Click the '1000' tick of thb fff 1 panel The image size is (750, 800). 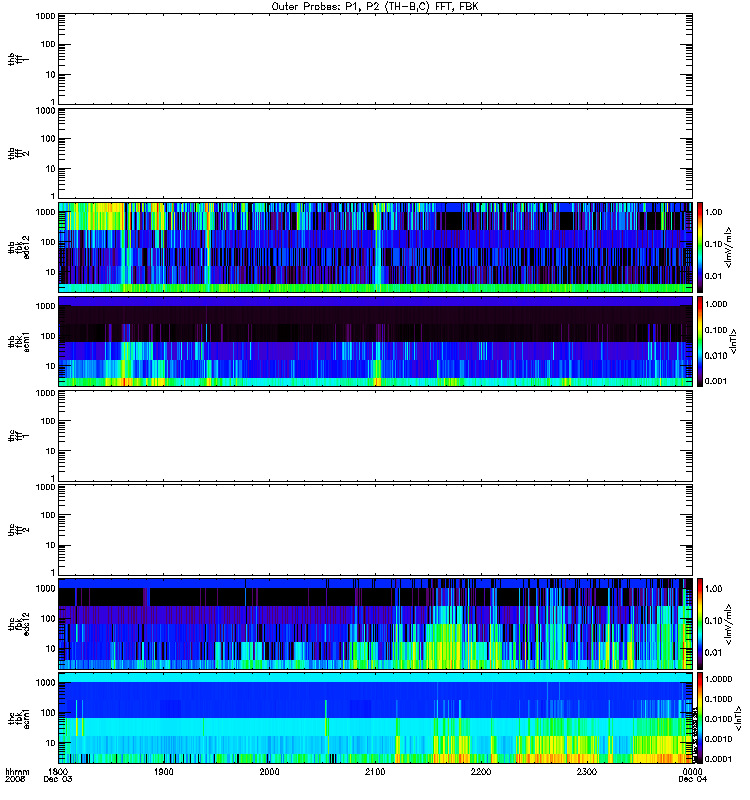[x=45, y=16]
